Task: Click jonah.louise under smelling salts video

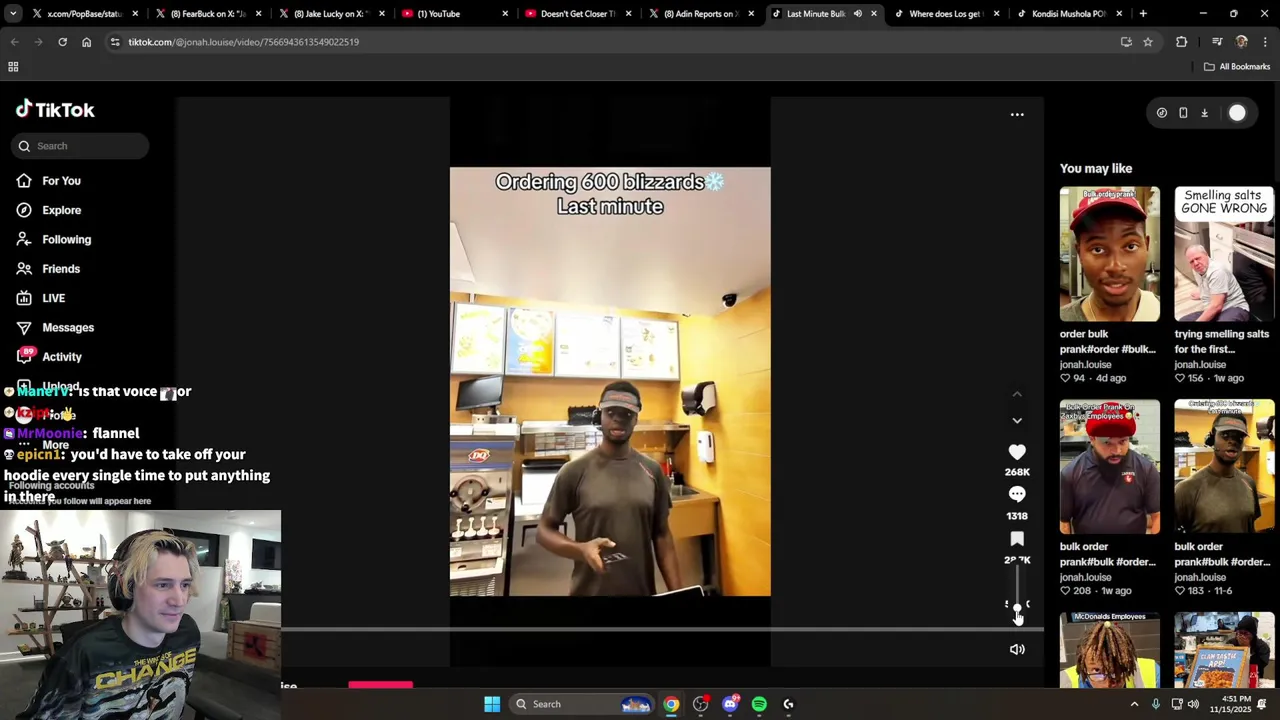Action: [1199, 365]
